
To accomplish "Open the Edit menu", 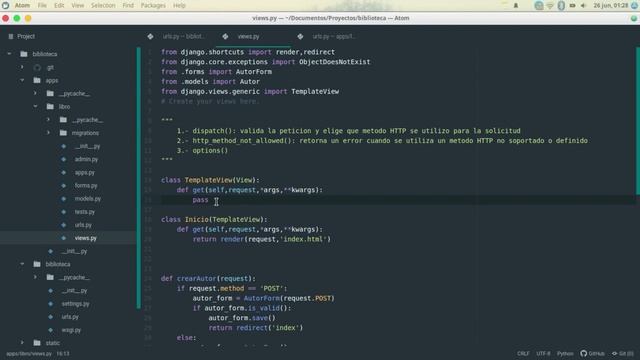I will (x=59, y=5).
